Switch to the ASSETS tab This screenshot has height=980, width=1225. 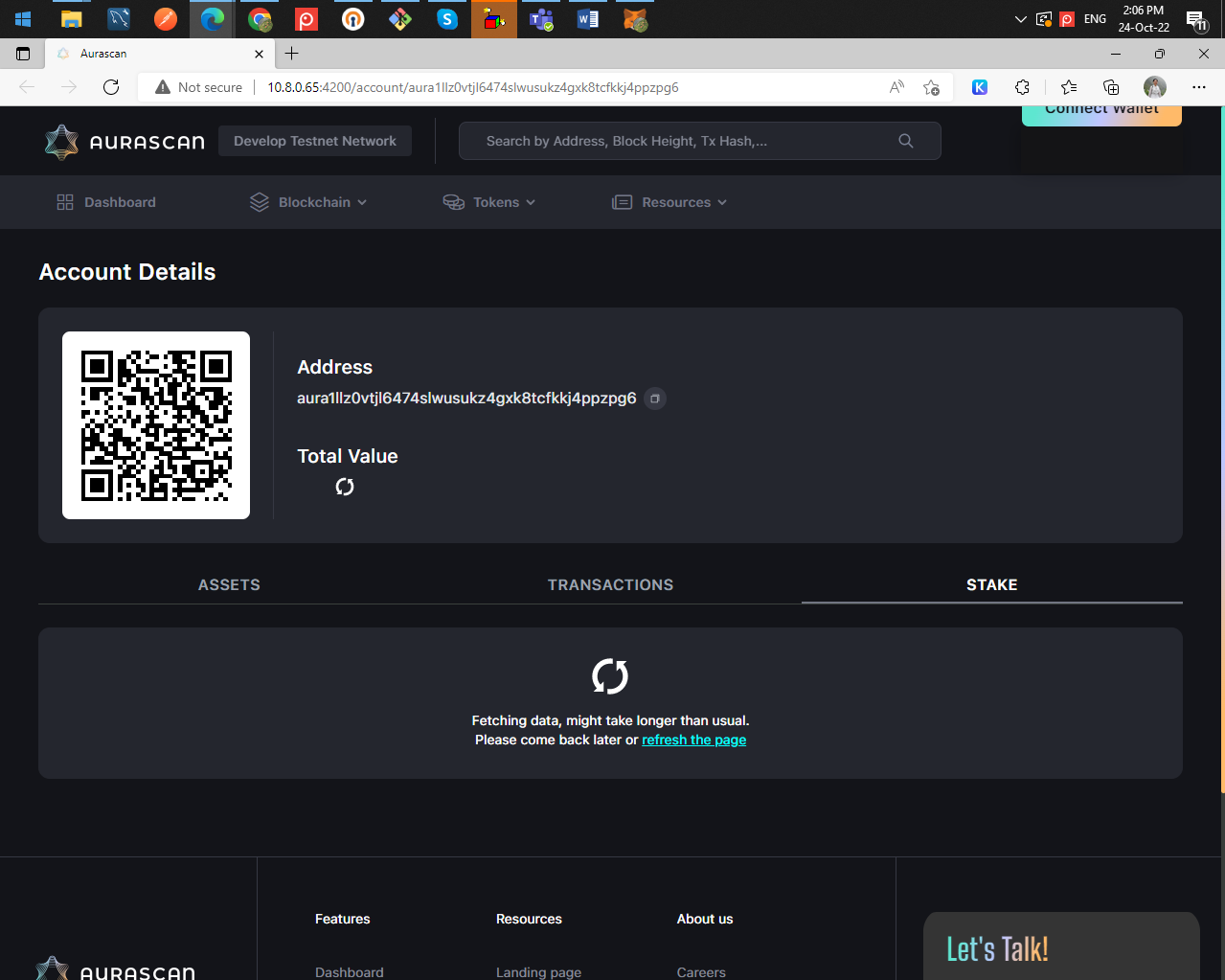point(228,584)
